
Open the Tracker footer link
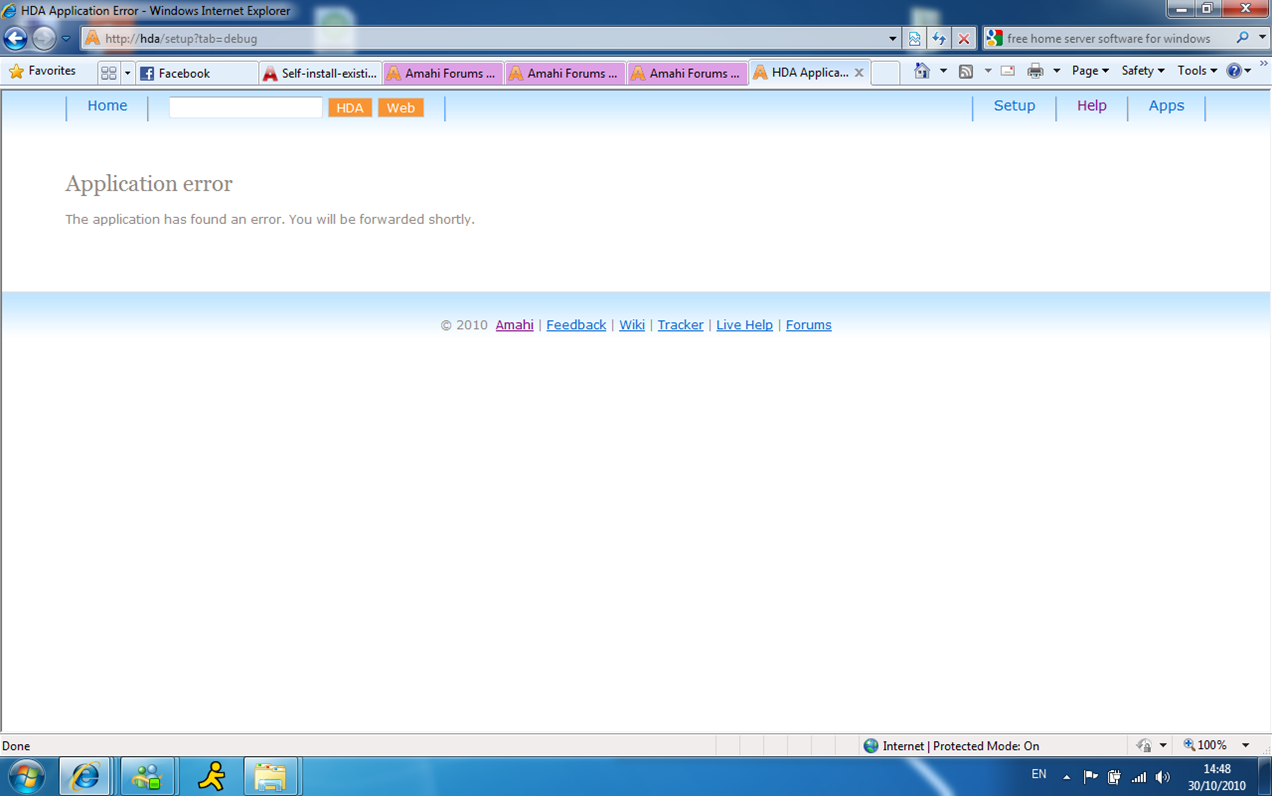coord(680,325)
